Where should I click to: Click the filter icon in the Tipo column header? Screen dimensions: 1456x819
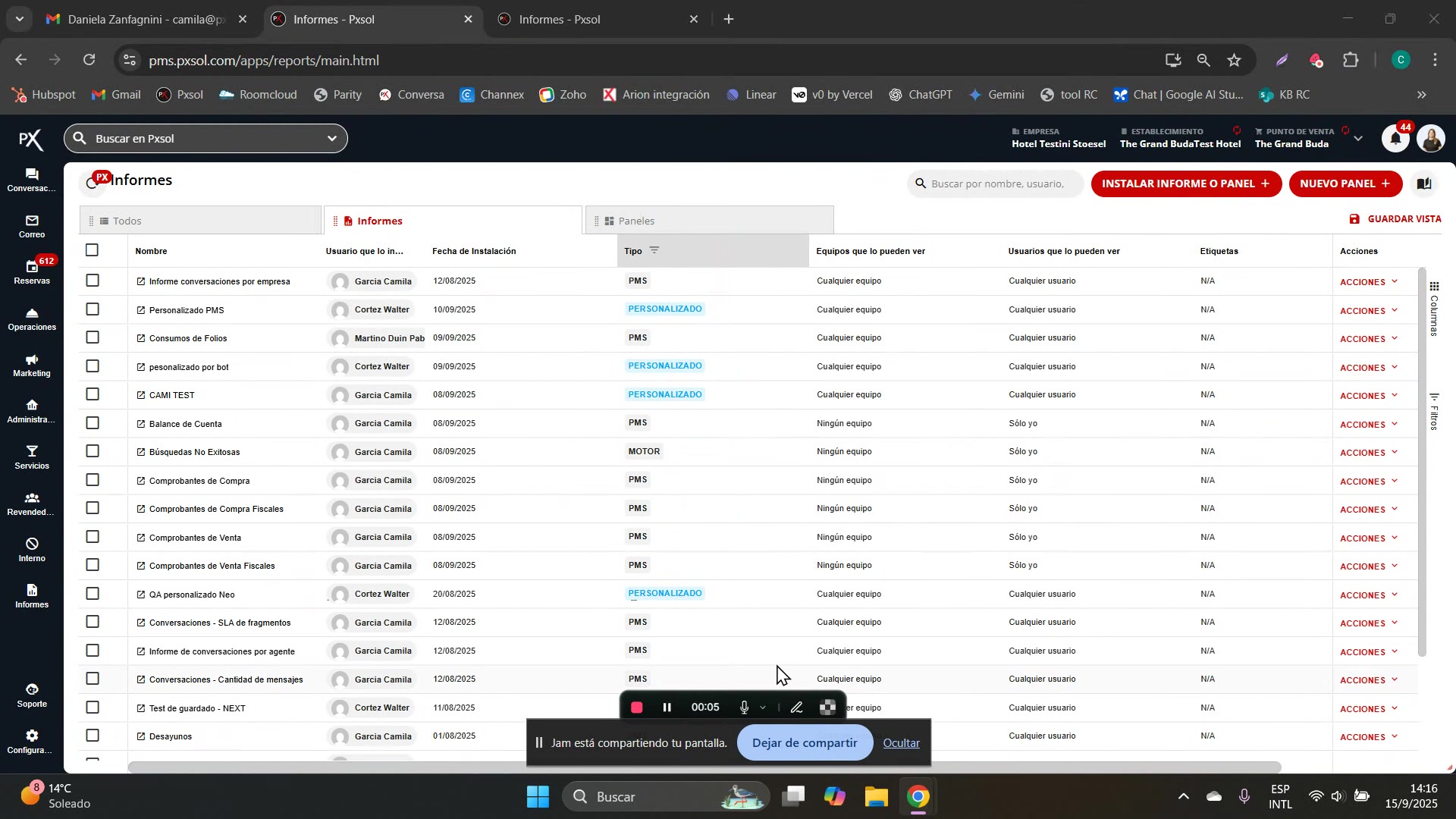tap(654, 250)
